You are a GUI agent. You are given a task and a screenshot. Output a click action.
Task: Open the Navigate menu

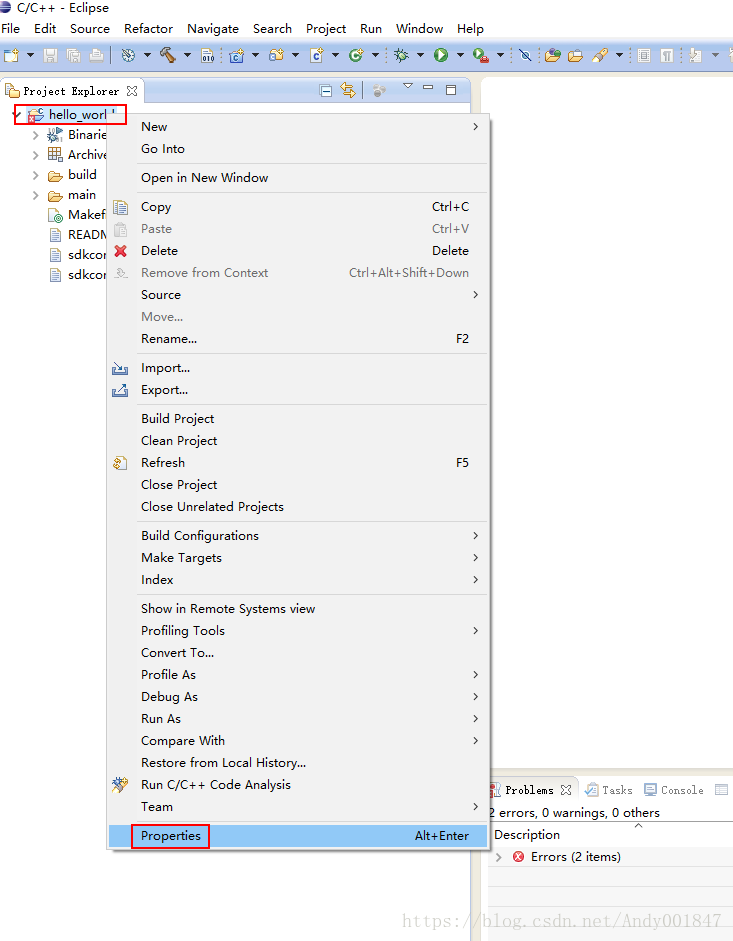coord(213,29)
